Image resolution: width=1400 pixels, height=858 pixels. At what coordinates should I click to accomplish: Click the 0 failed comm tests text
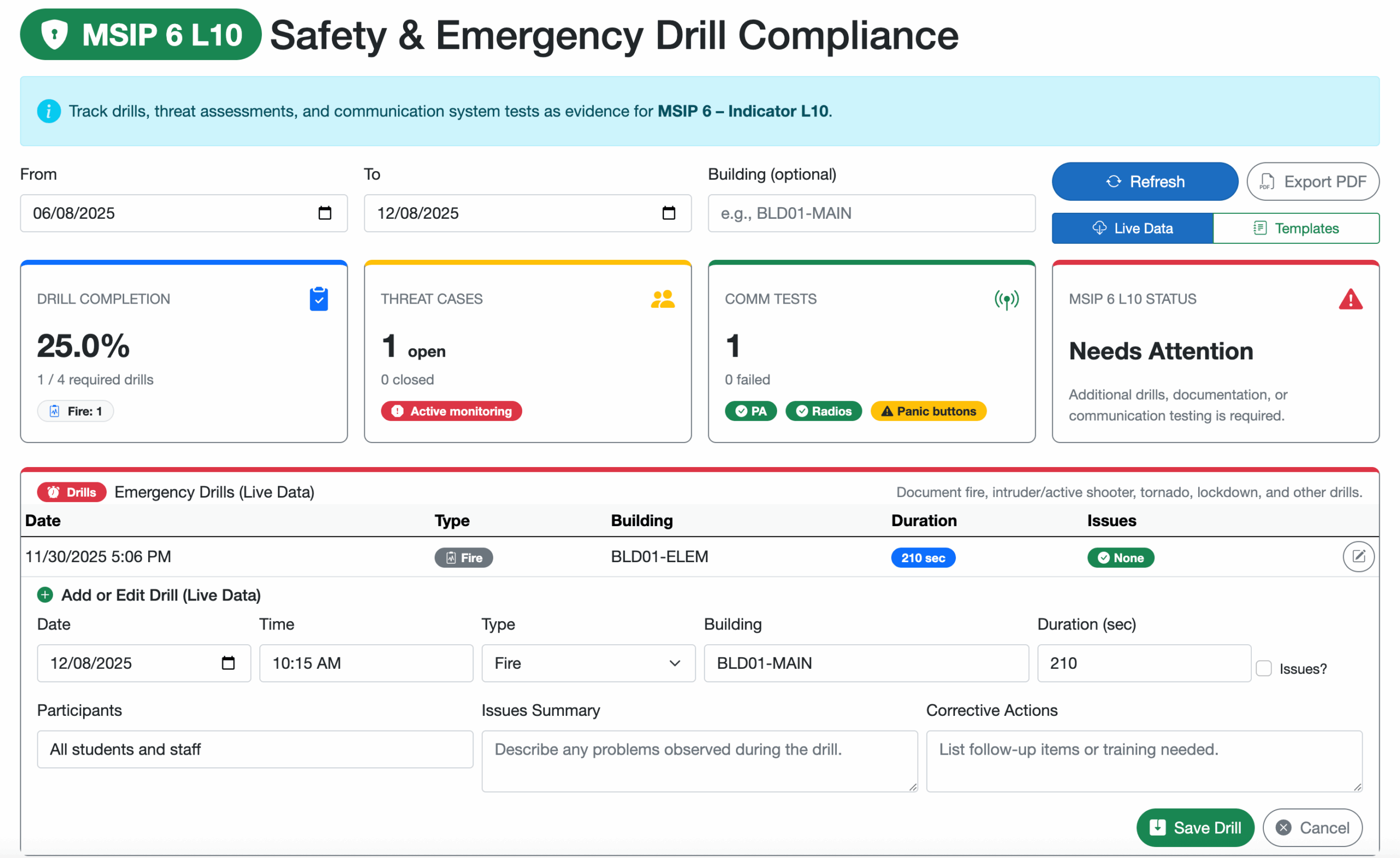tap(747, 380)
